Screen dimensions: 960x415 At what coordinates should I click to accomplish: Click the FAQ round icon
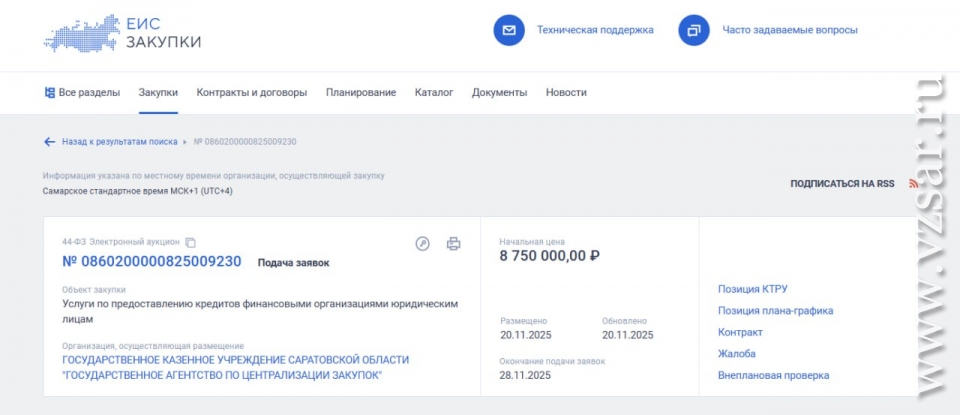(x=694, y=30)
